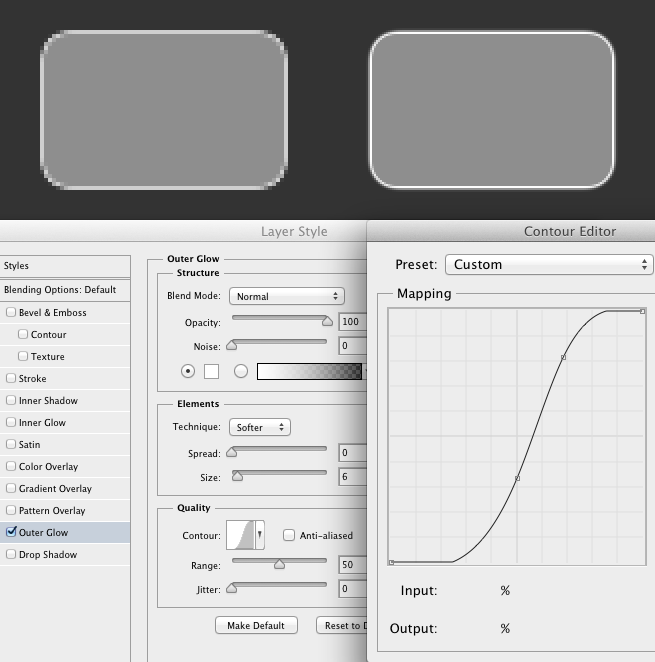Uncheck the Outer Glow checkbox
This screenshot has height=662, width=655.
(x=11, y=532)
